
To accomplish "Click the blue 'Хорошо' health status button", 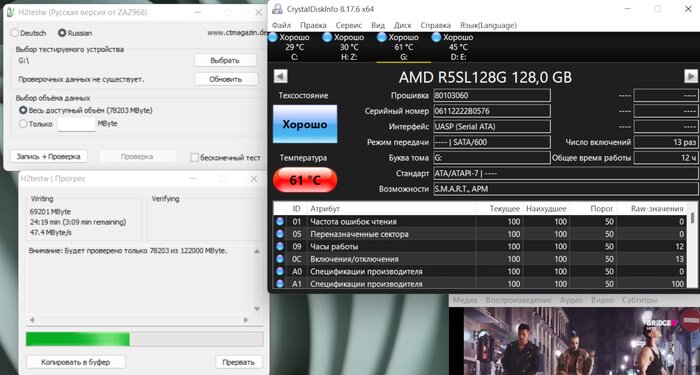I will (x=305, y=124).
